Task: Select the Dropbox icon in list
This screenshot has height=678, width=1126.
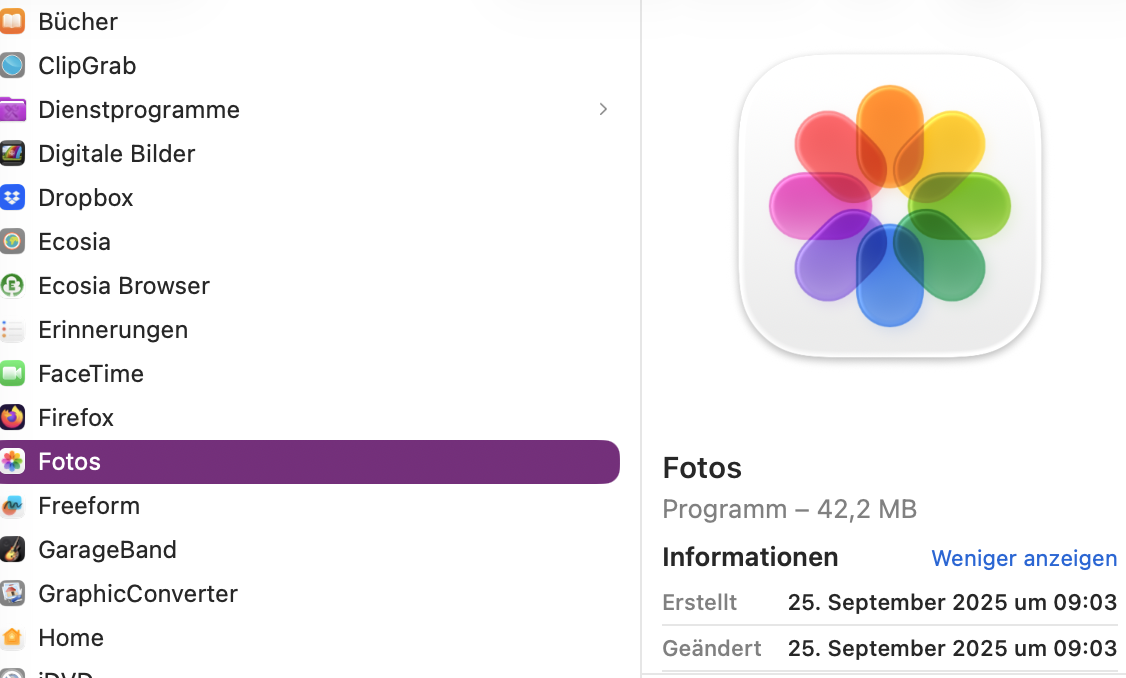Action: pyautogui.click(x=12, y=197)
